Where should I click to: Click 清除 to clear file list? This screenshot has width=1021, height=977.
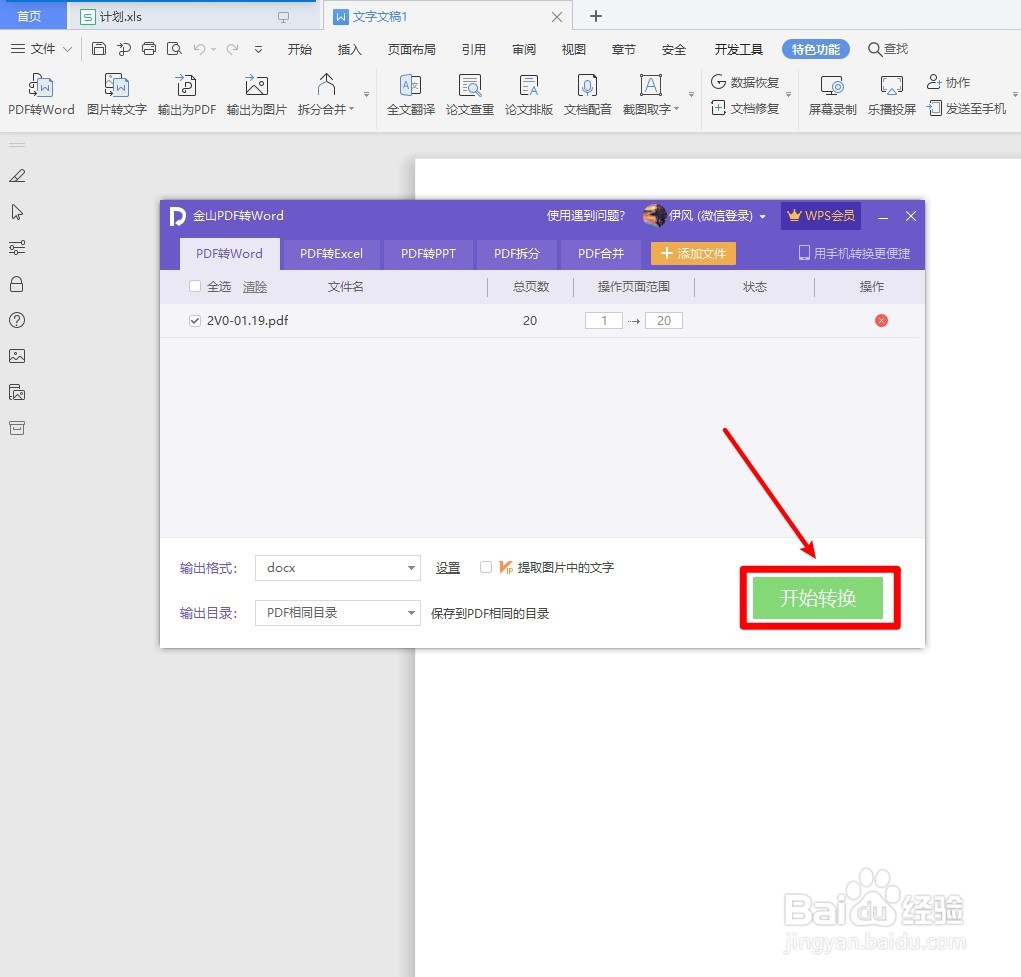click(x=255, y=287)
